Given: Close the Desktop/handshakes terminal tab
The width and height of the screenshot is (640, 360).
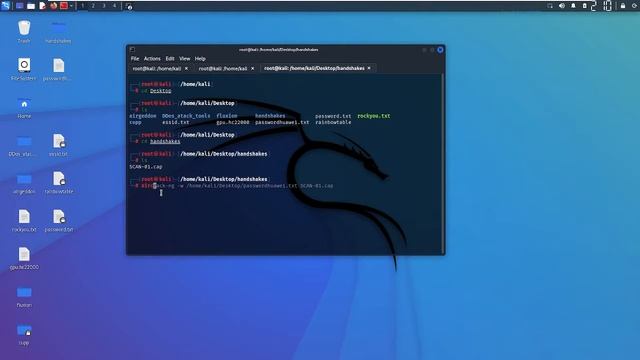Looking at the screenshot, I should tap(369, 68).
